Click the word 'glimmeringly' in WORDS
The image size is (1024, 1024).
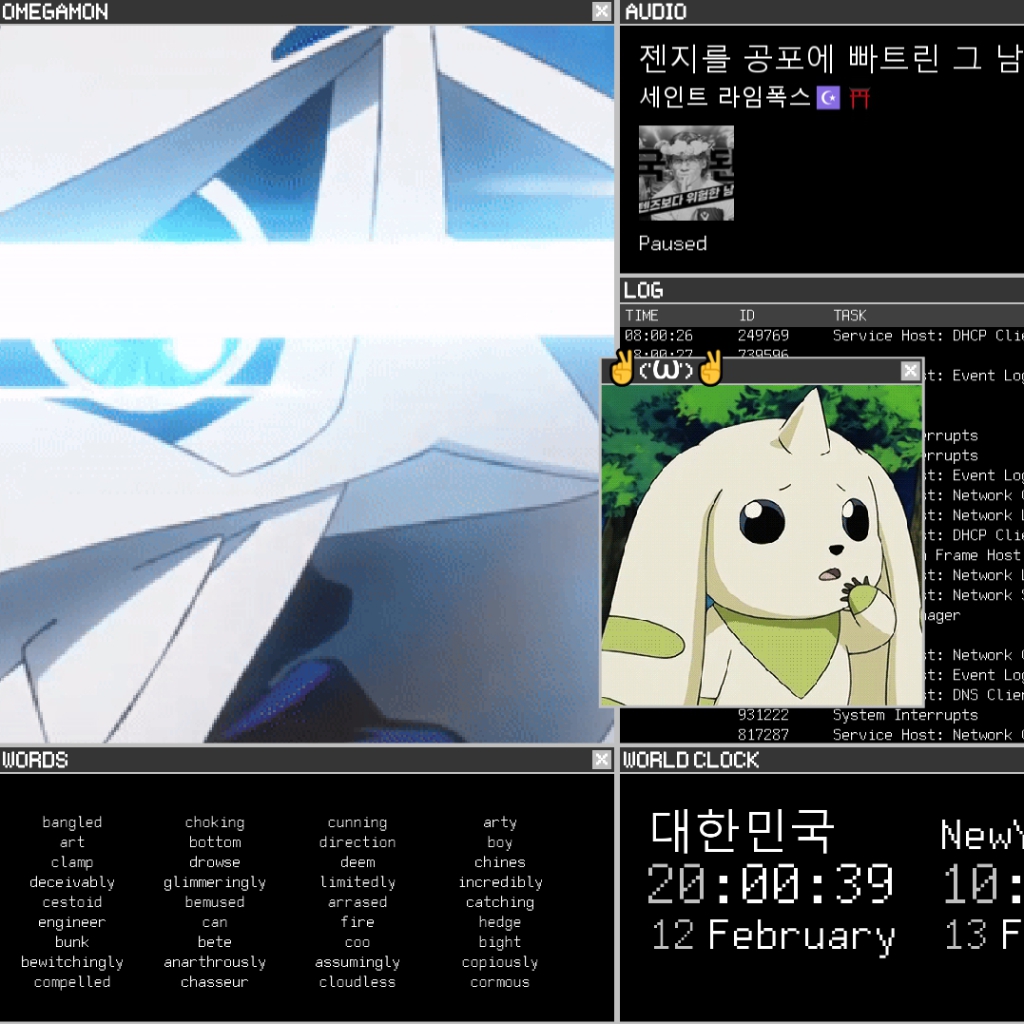point(215,882)
